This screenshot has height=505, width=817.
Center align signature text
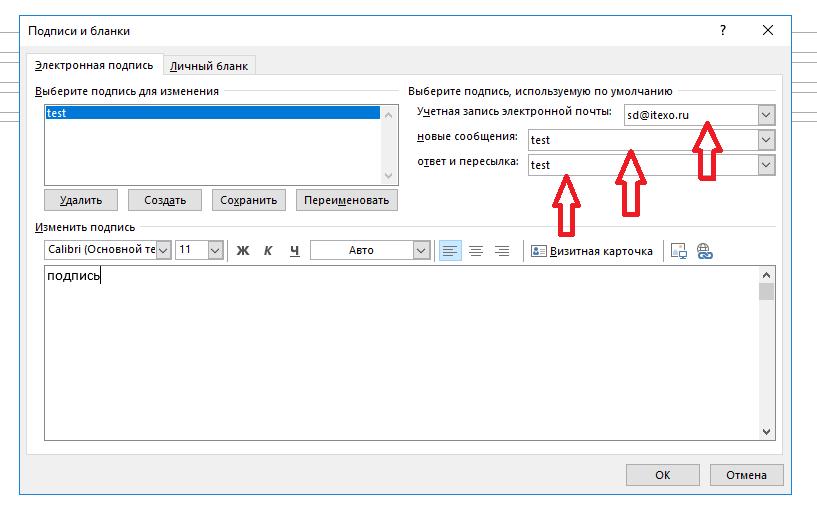pyautogui.click(x=476, y=251)
